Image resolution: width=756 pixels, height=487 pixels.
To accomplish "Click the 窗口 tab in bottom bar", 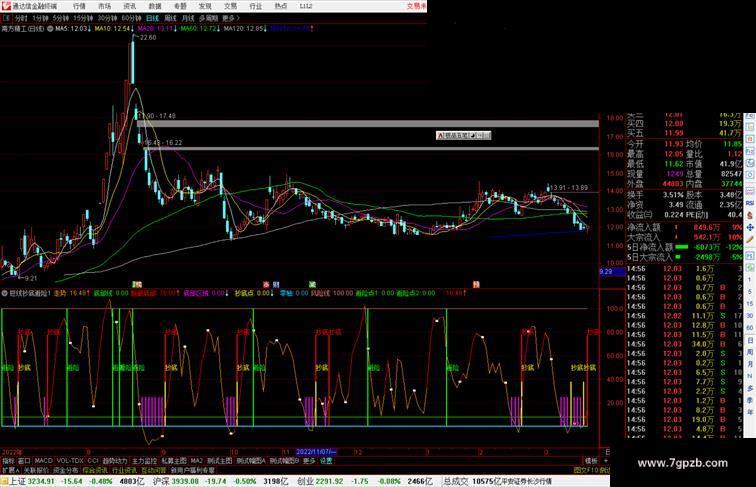I will (x=24, y=461).
